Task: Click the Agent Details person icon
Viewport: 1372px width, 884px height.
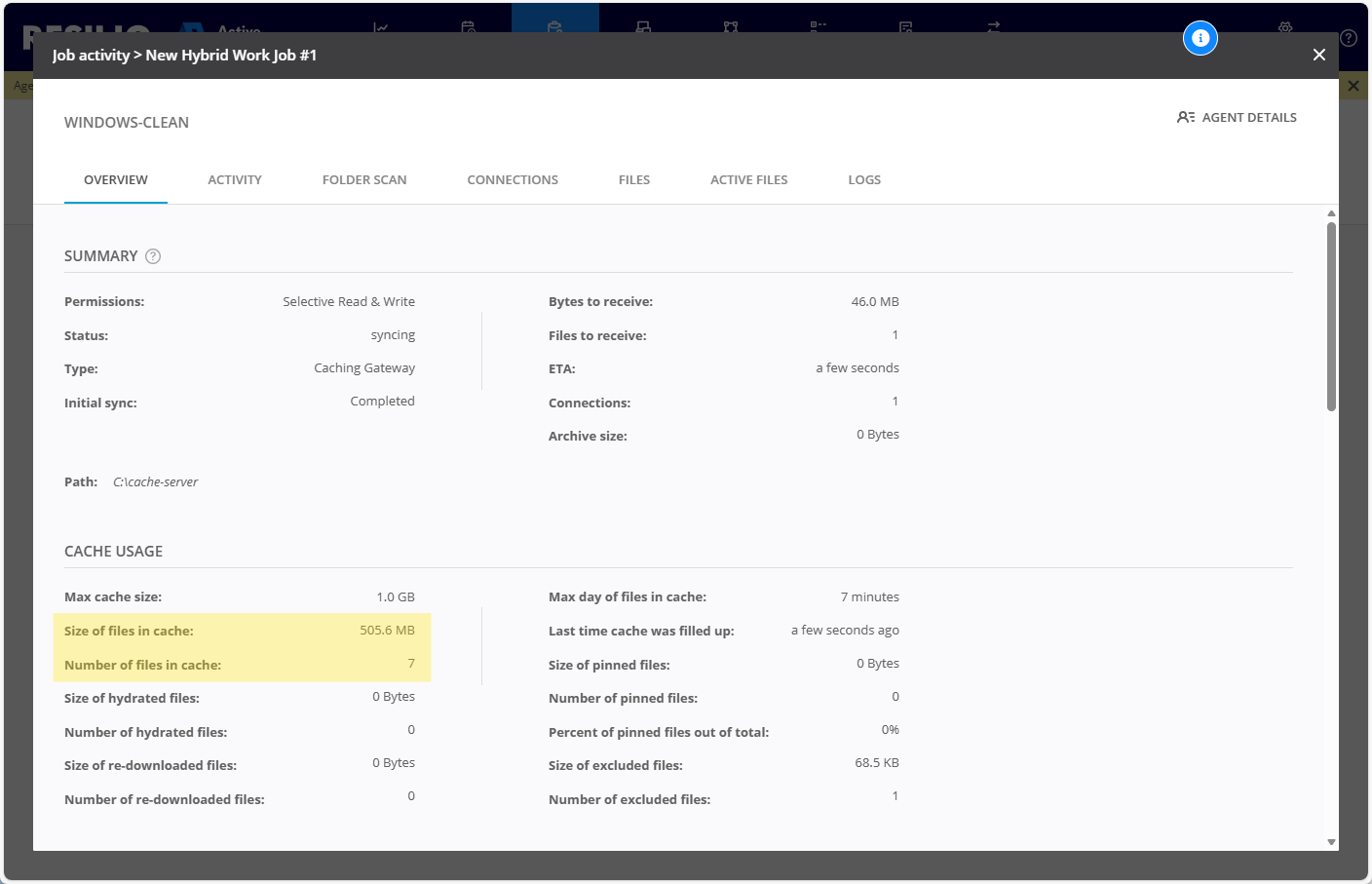Action: (1186, 117)
